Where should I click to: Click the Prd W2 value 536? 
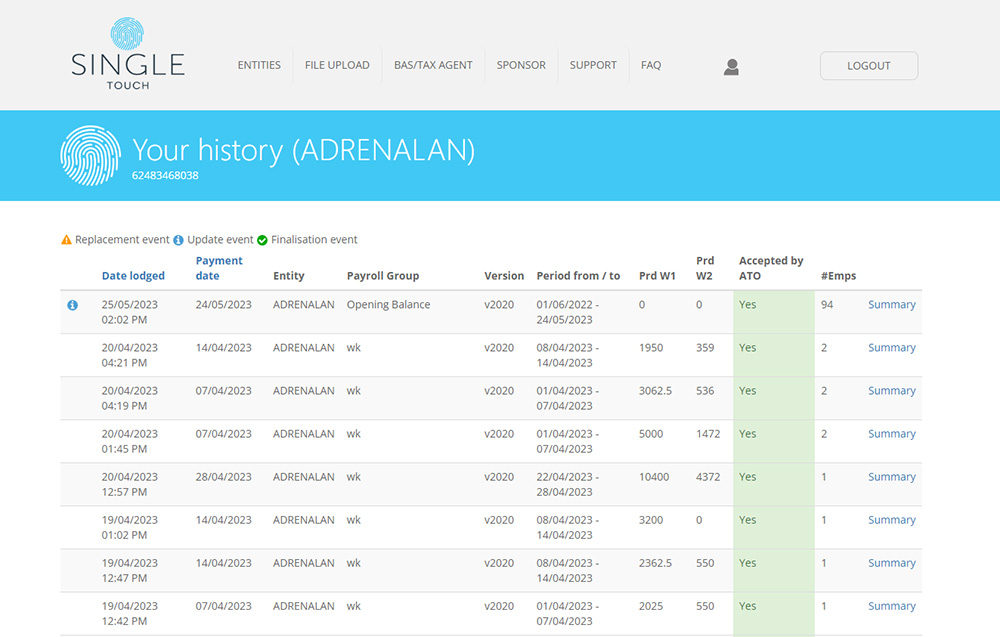coord(705,391)
